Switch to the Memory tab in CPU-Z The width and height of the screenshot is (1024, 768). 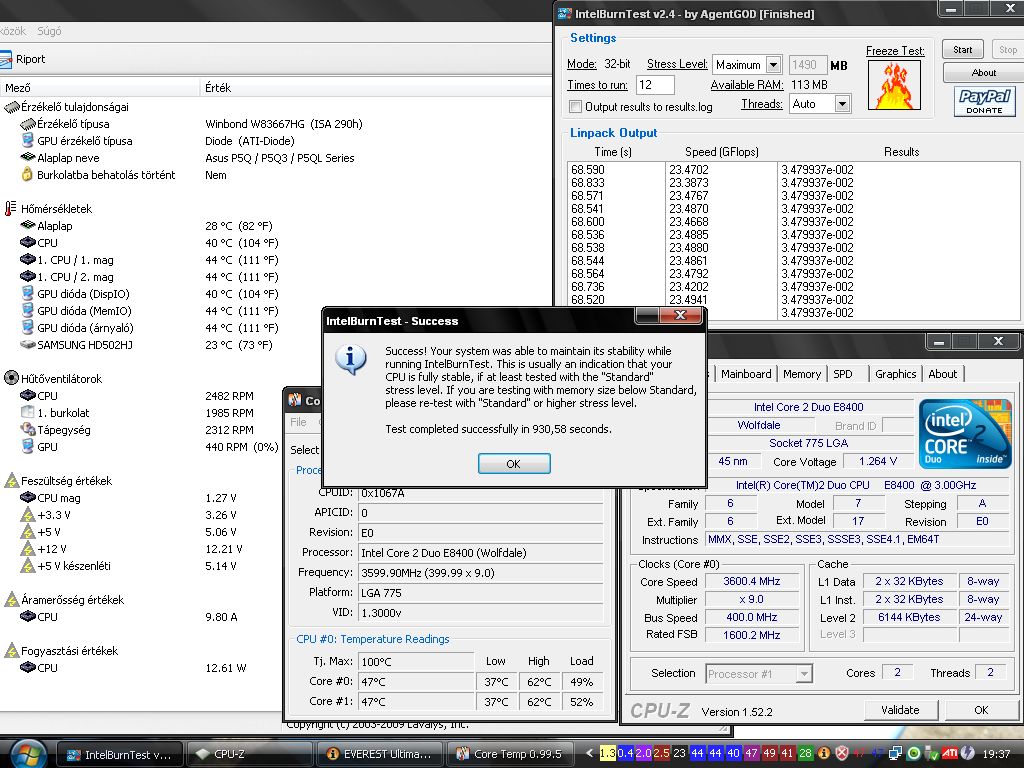[801, 374]
